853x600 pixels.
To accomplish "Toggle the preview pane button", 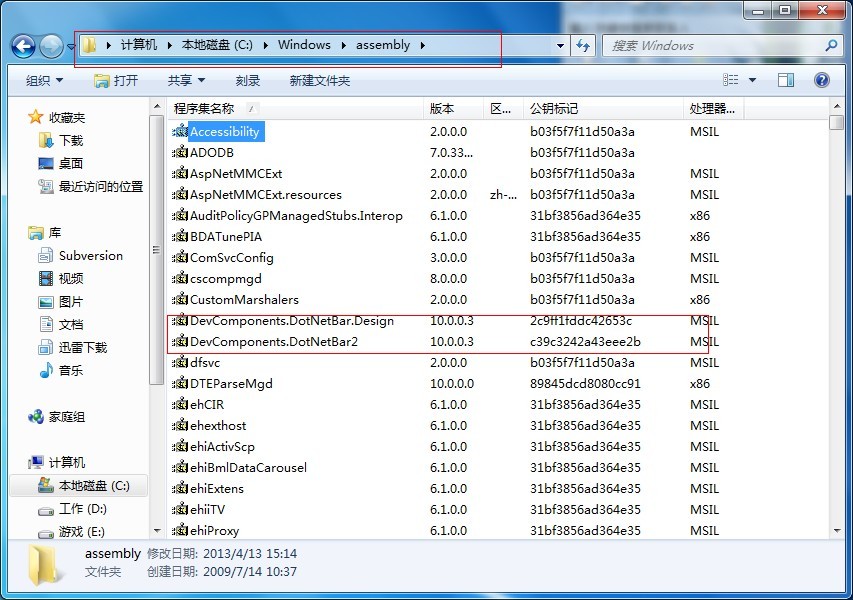I will point(786,80).
